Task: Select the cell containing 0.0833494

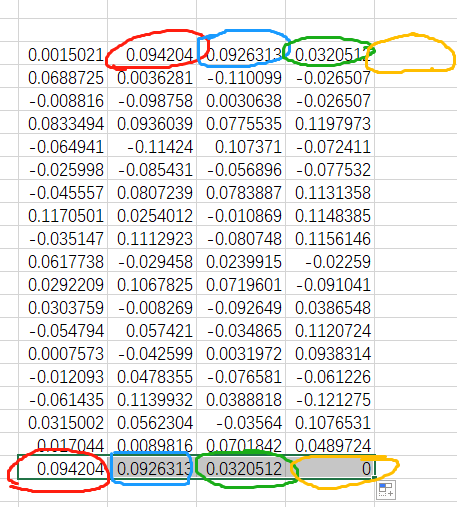Action: tap(63, 122)
